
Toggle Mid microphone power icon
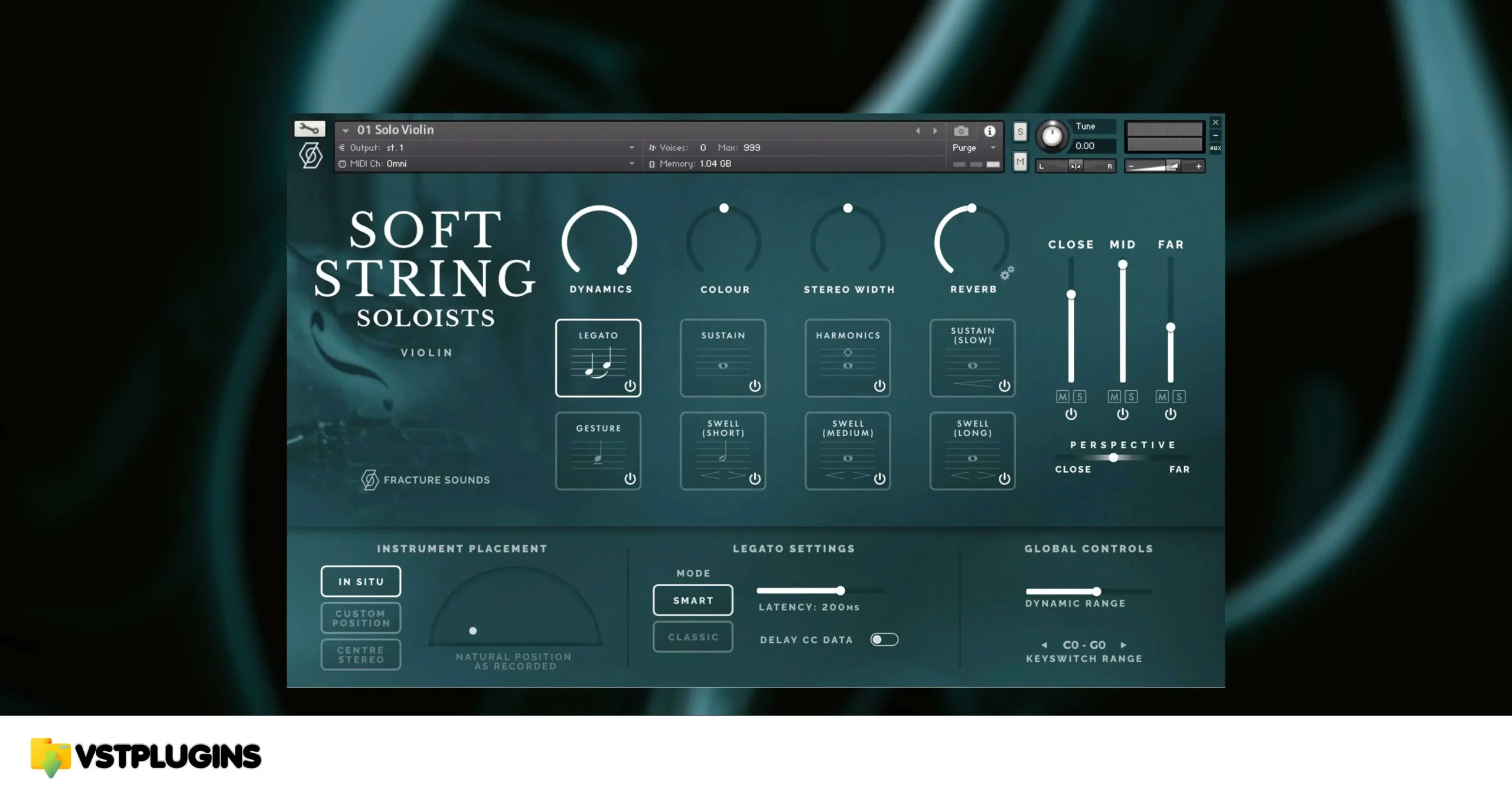tap(1123, 414)
